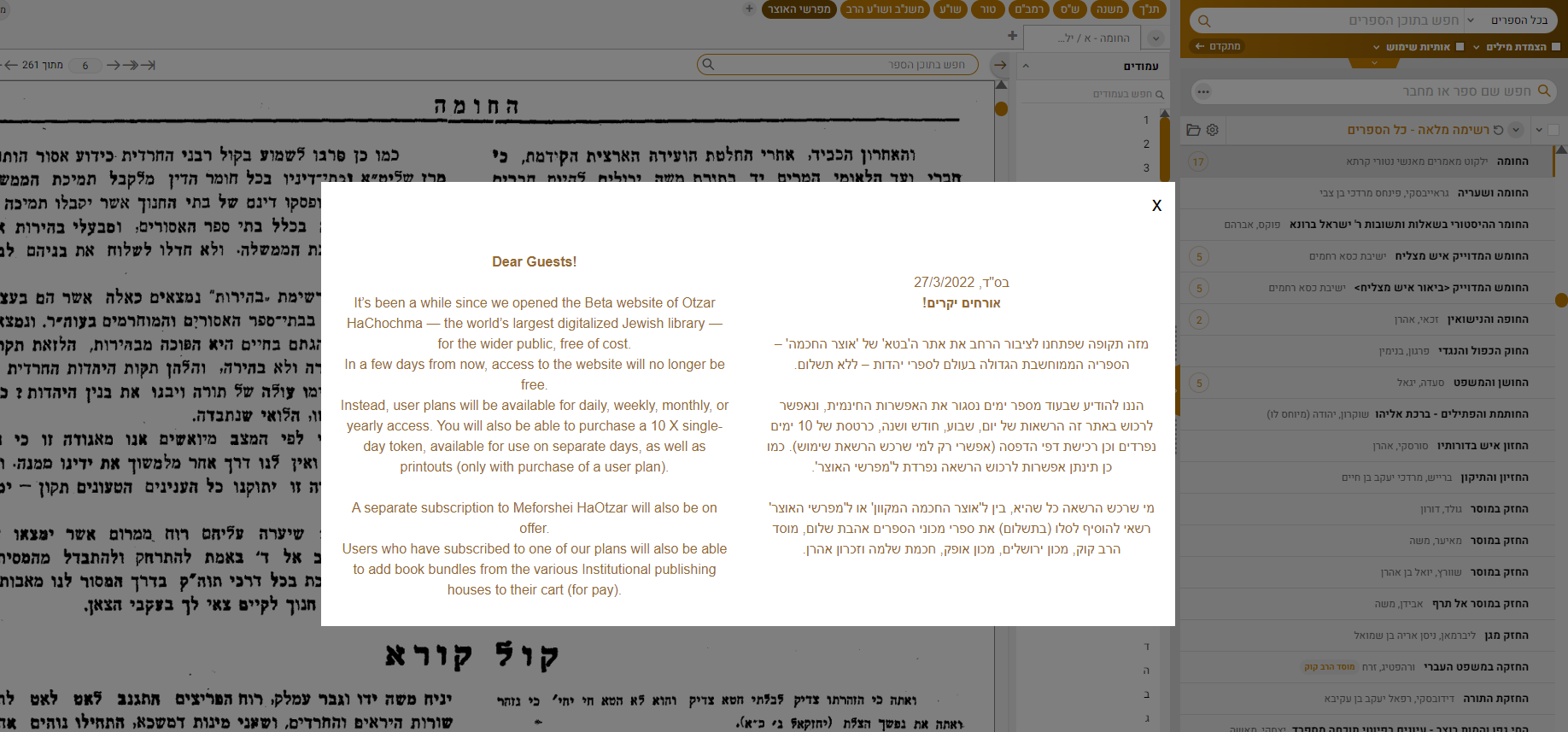Image resolution: width=1568 pixels, height=732 pixels.
Task: Select the רמב"ם category pill
Action: point(1029,9)
